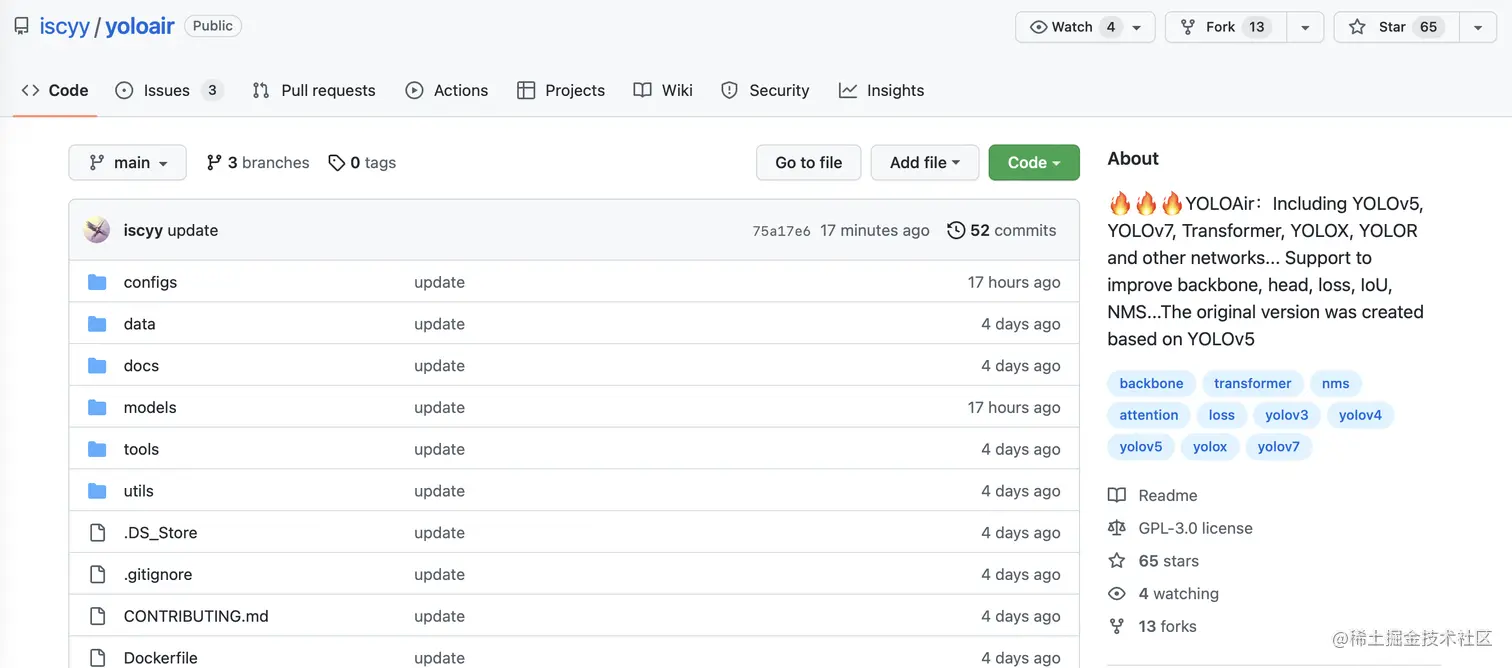Click the Readme book icon in About

[1117, 495]
